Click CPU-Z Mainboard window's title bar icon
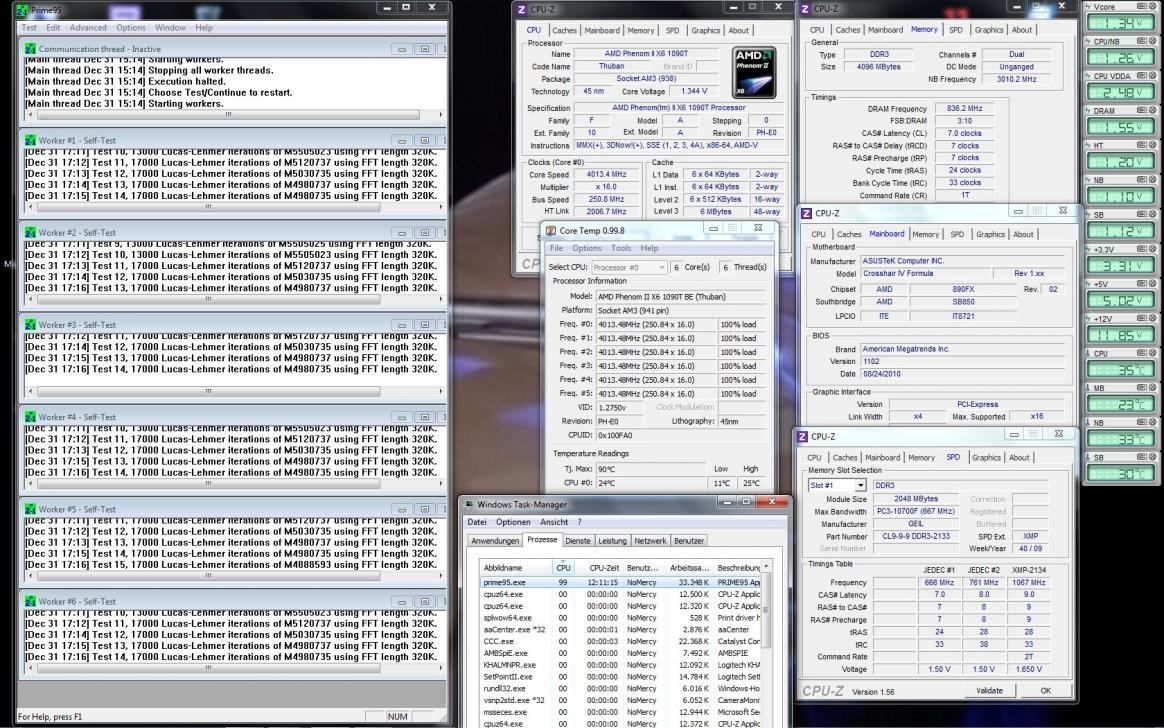This screenshot has width=1164, height=728. 806,213
